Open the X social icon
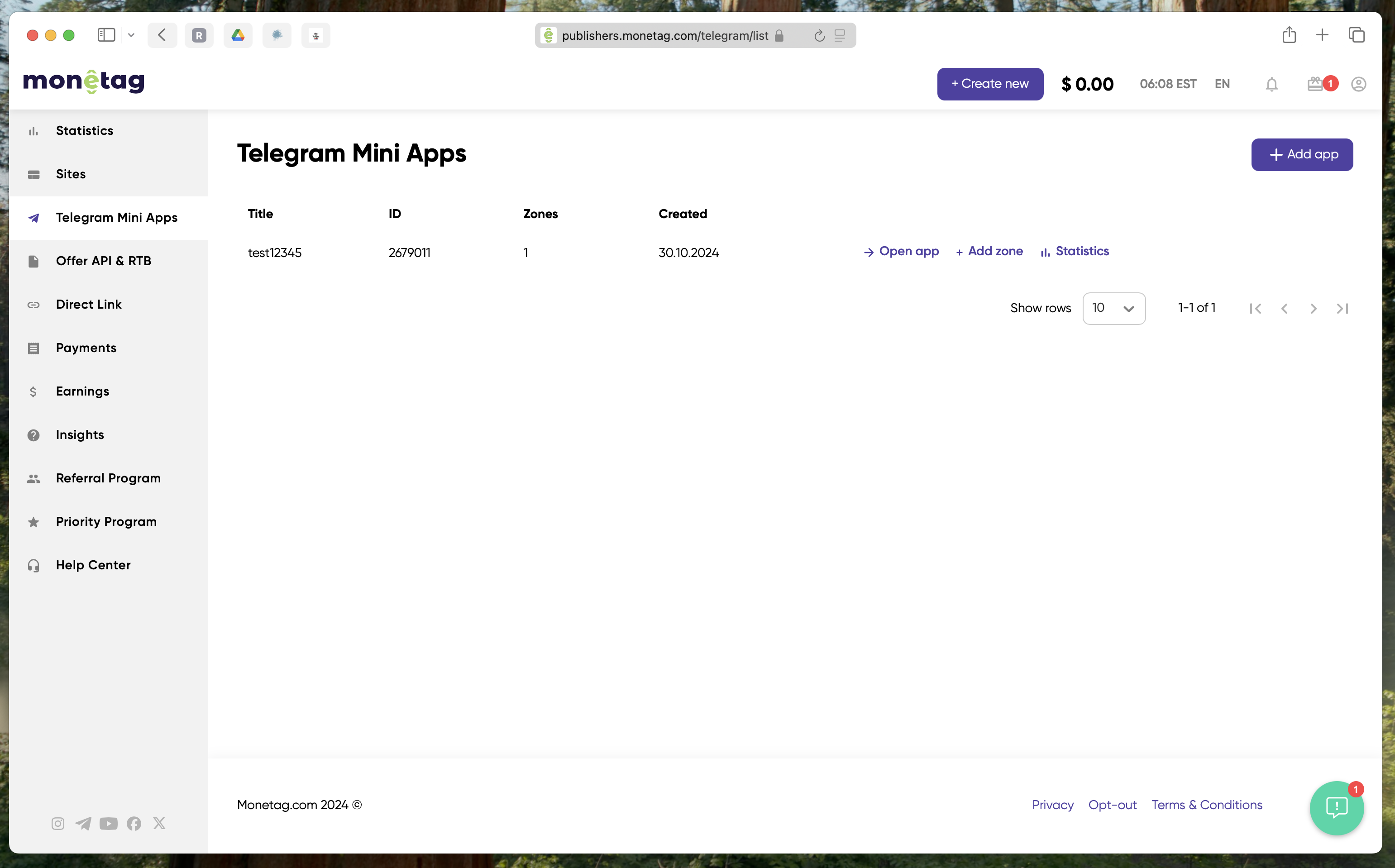The height and width of the screenshot is (868, 1395). tap(159, 823)
